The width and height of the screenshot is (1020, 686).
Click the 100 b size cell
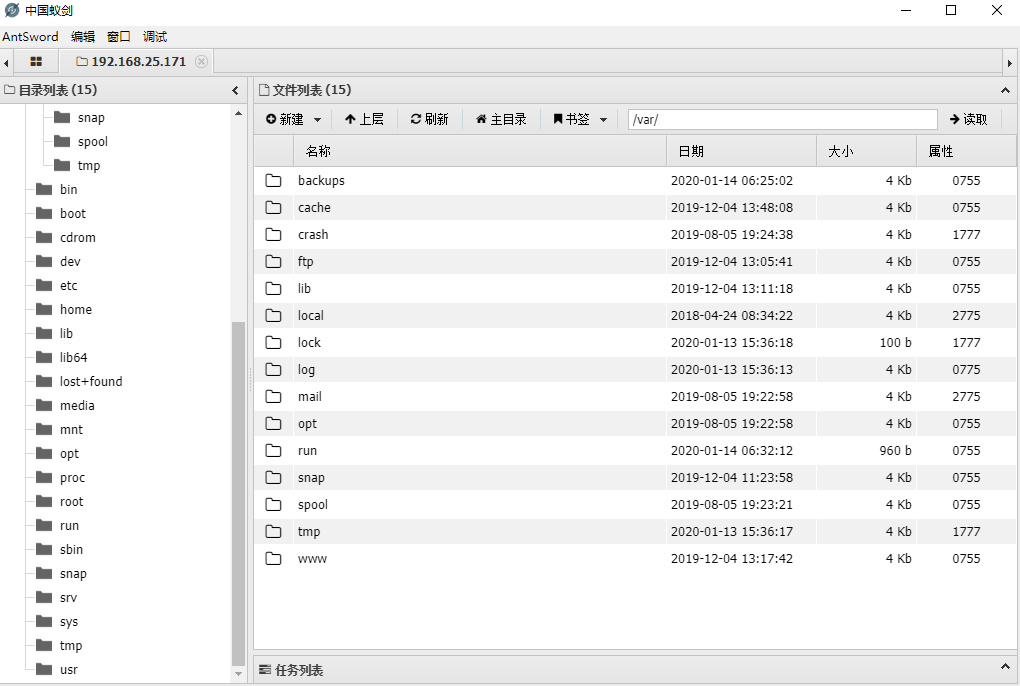pos(895,343)
